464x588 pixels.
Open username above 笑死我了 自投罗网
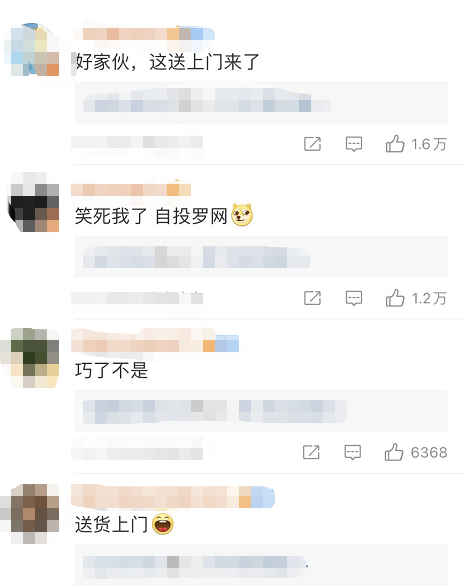point(131,189)
